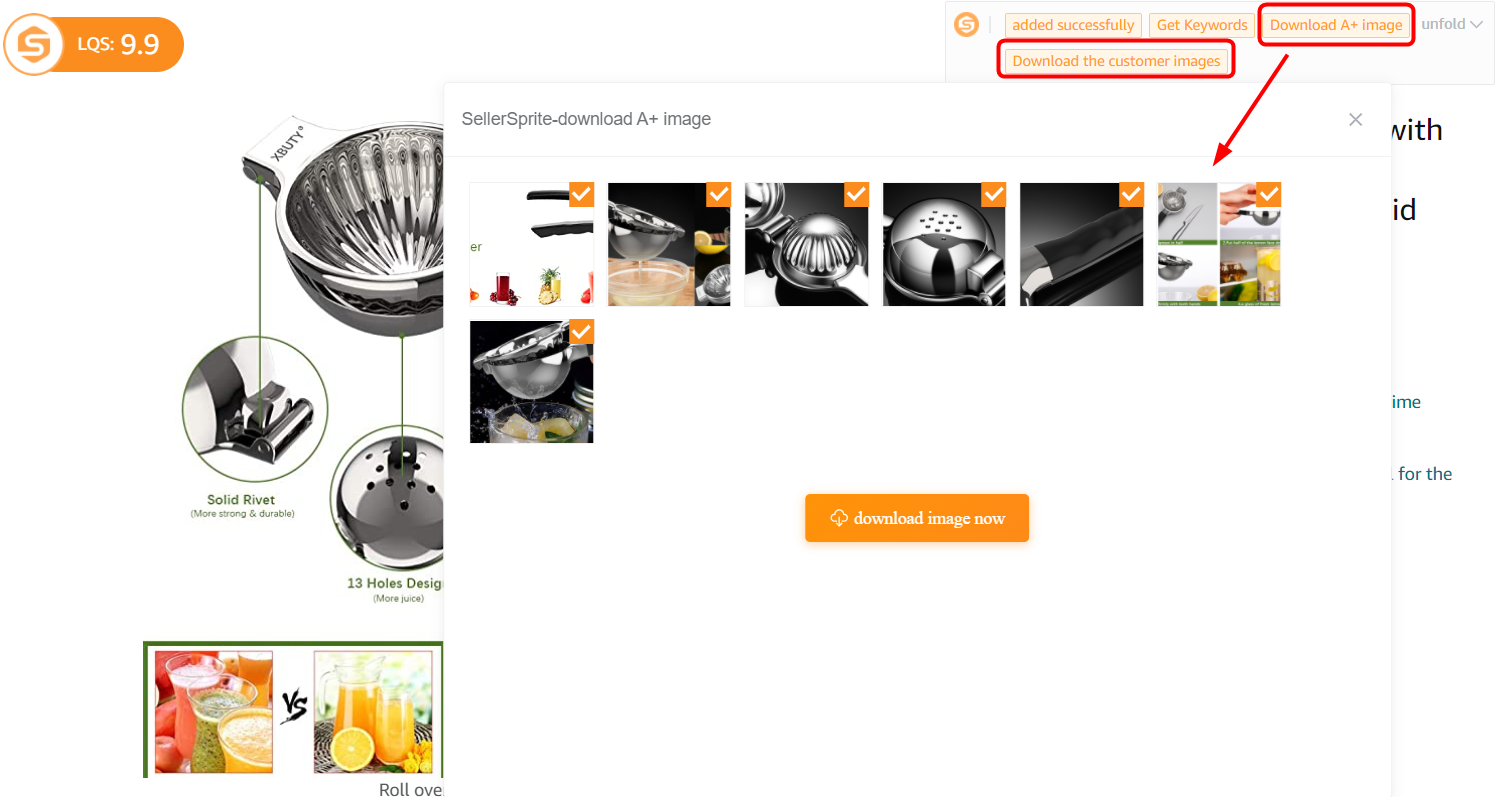Uncheck the lemon squeezer bowl image checkbox

pyautogui.click(x=718, y=194)
